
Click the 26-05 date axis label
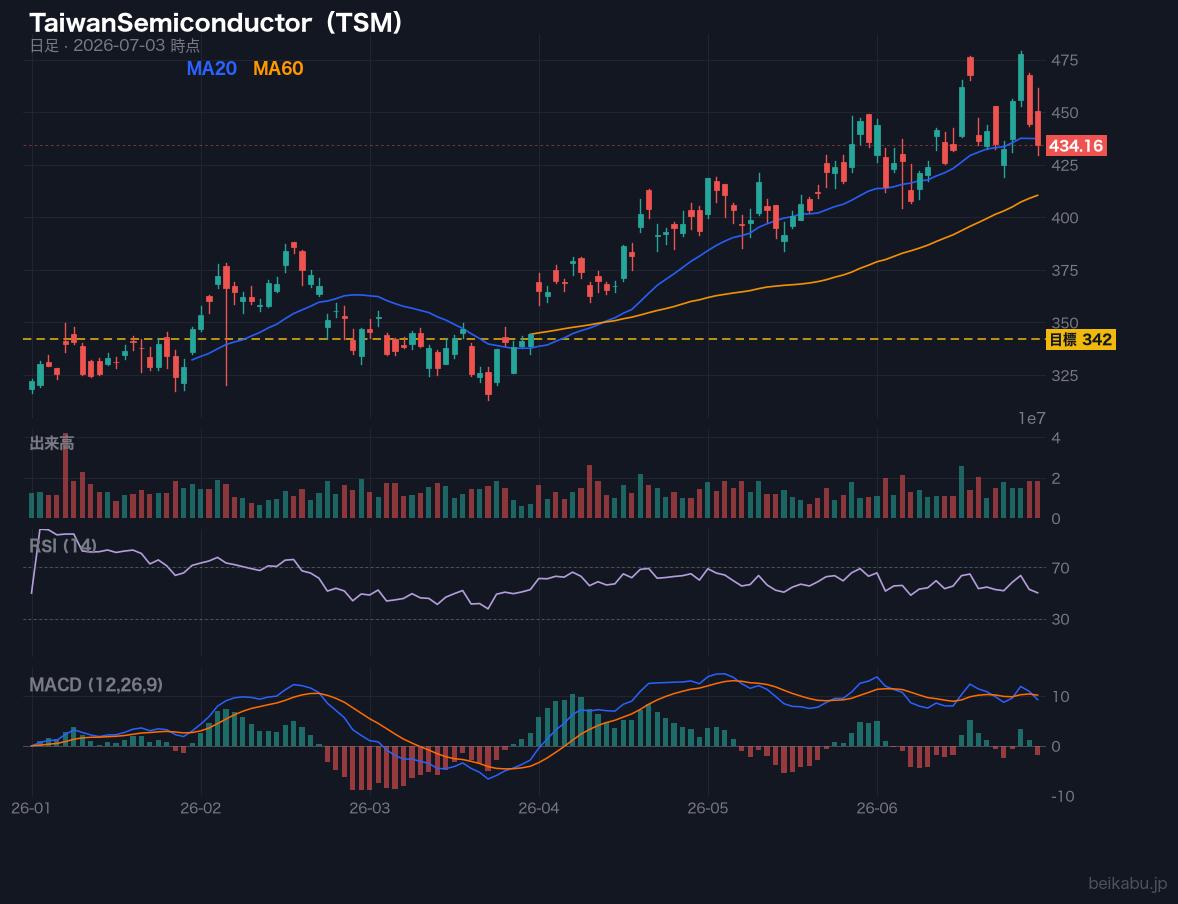click(x=708, y=809)
